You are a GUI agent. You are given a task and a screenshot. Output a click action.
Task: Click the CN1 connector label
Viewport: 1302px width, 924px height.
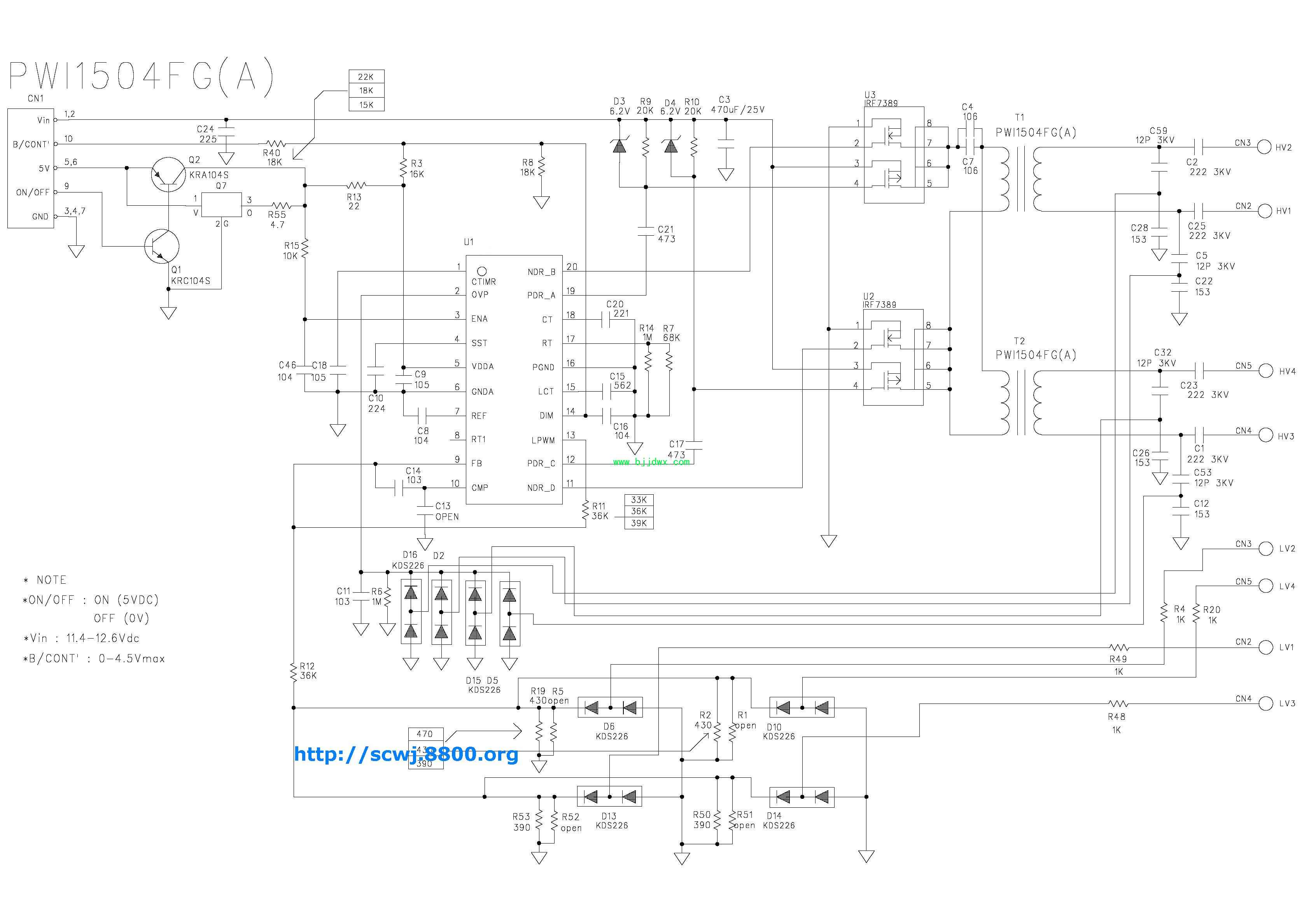click(x=35, y=98)
